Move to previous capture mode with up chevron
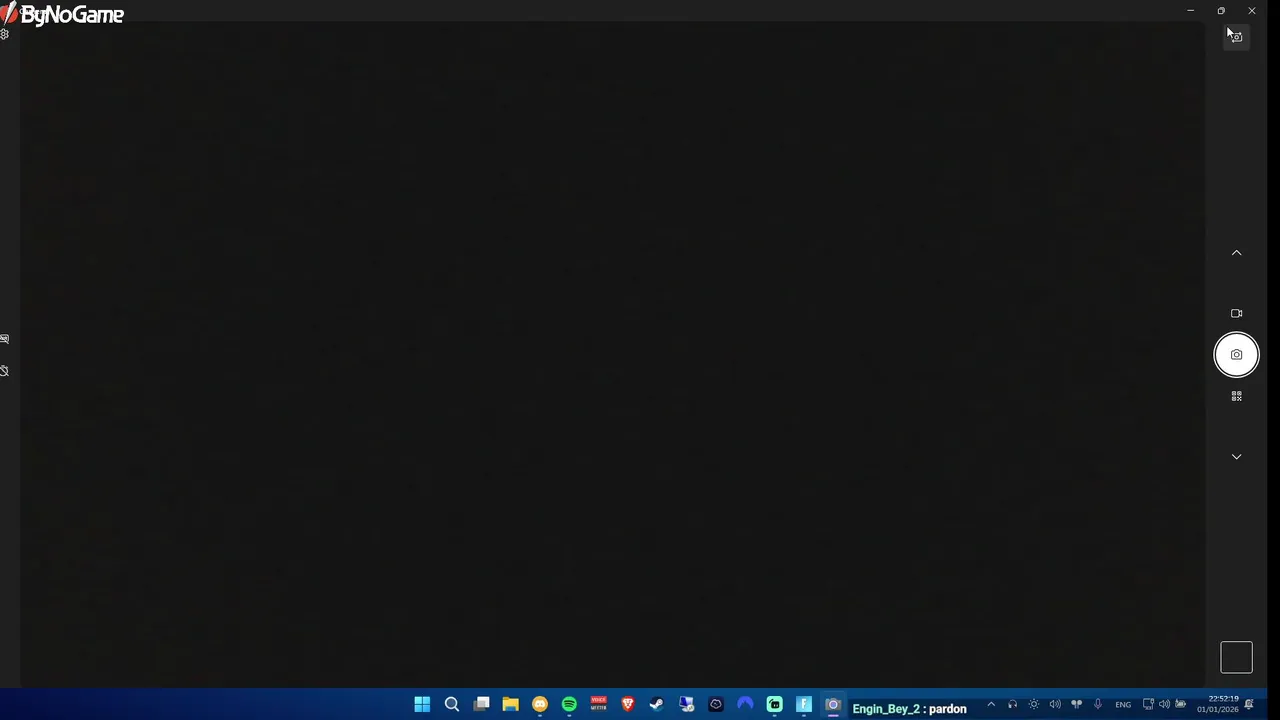This screenshot has height=720, width=1280. (1236, 253)
